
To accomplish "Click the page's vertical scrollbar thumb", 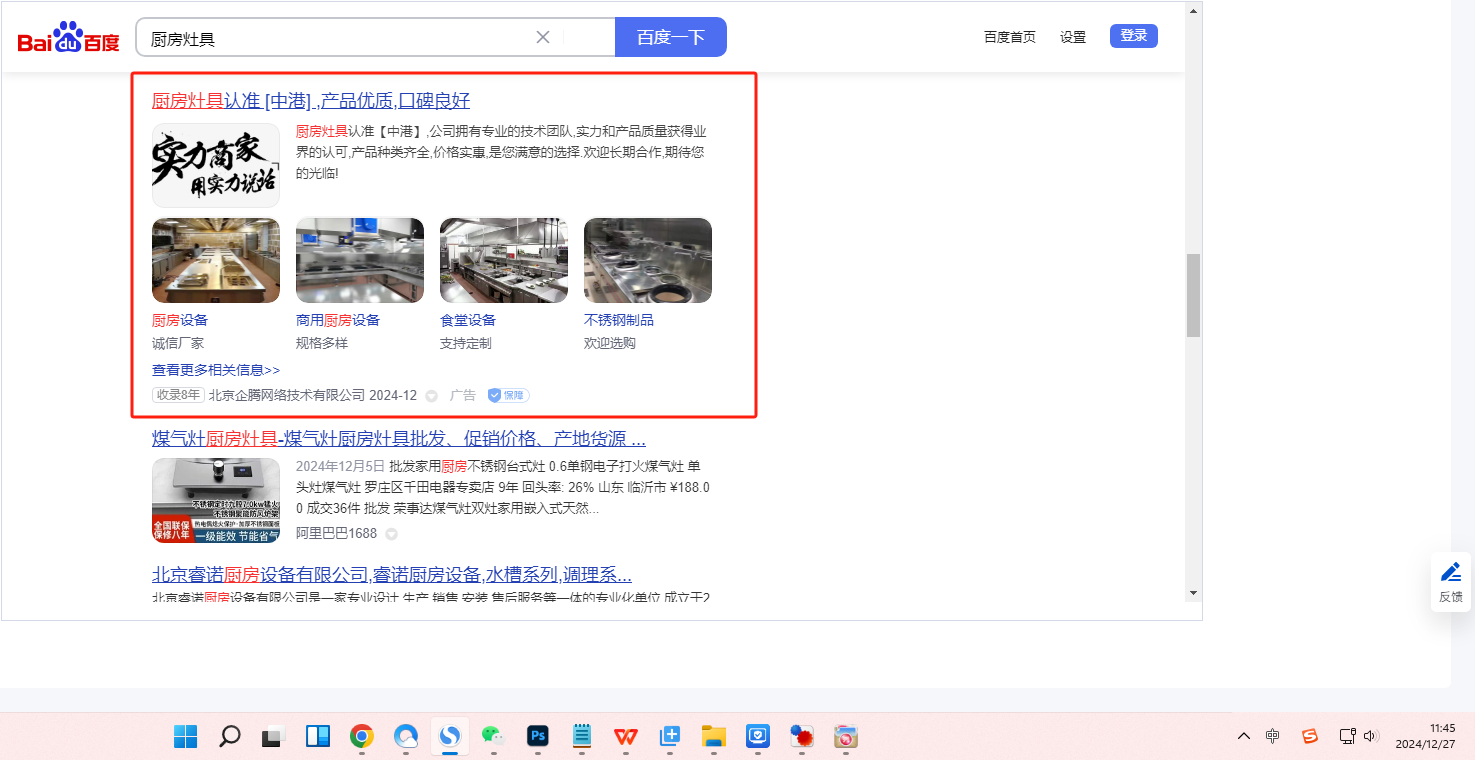I will click(x=1193, y=295).
